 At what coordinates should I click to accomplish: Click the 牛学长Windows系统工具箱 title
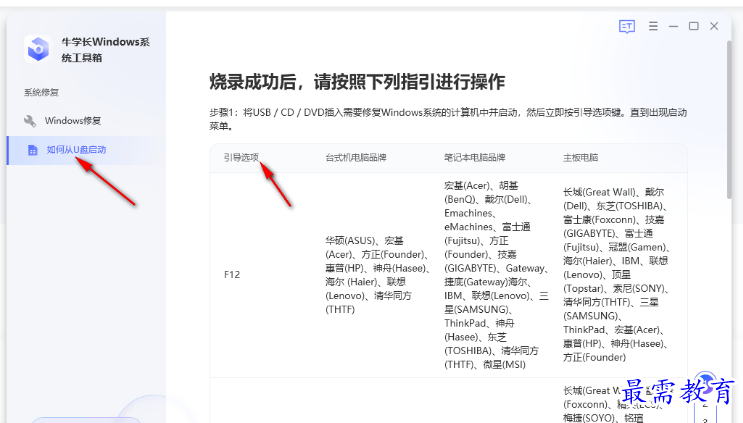coord(105,50)
